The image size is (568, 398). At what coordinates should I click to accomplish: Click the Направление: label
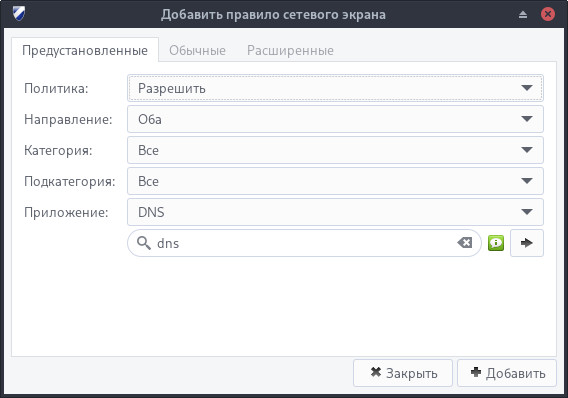pos(68,120)
